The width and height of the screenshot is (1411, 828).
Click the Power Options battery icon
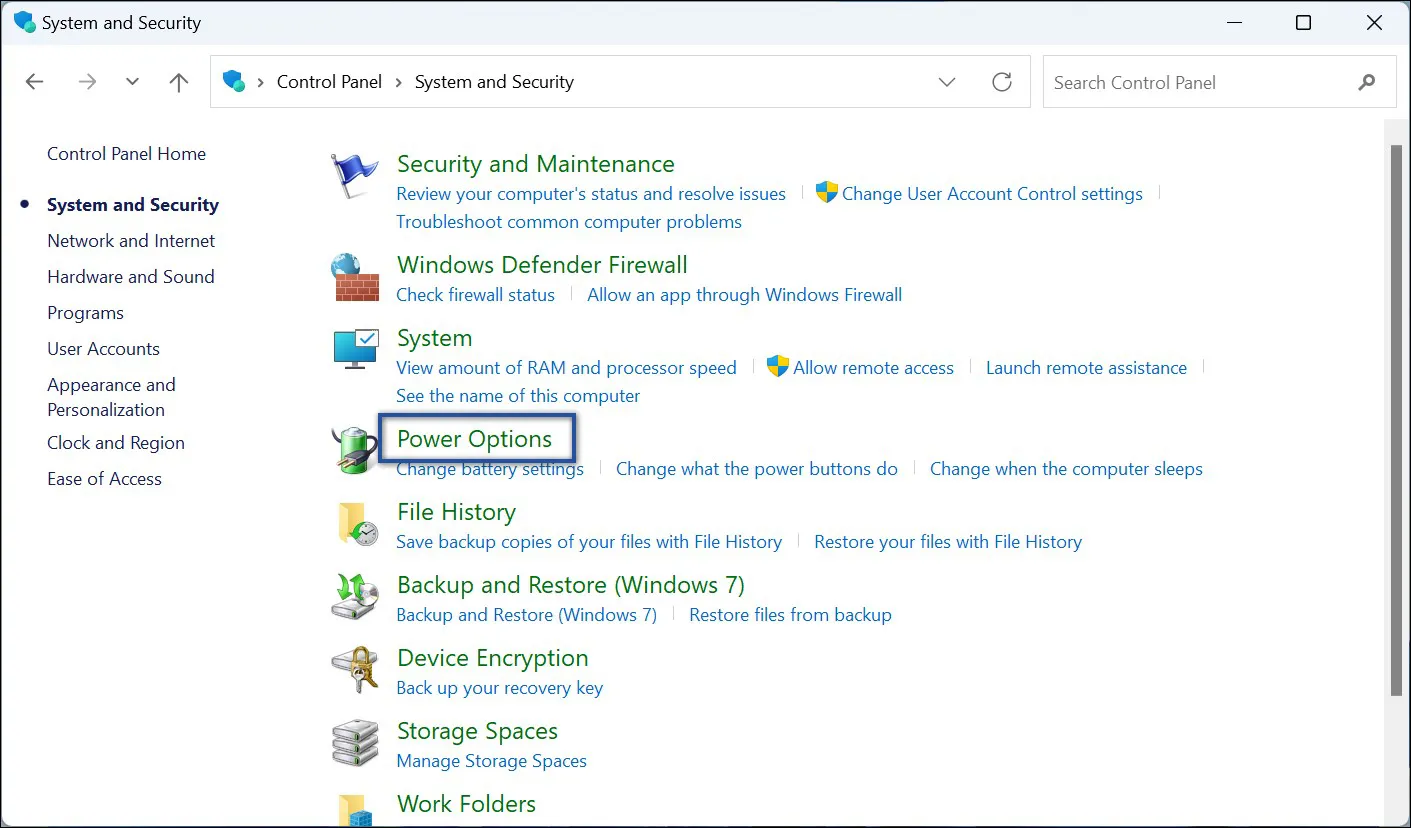click(355, 450)
